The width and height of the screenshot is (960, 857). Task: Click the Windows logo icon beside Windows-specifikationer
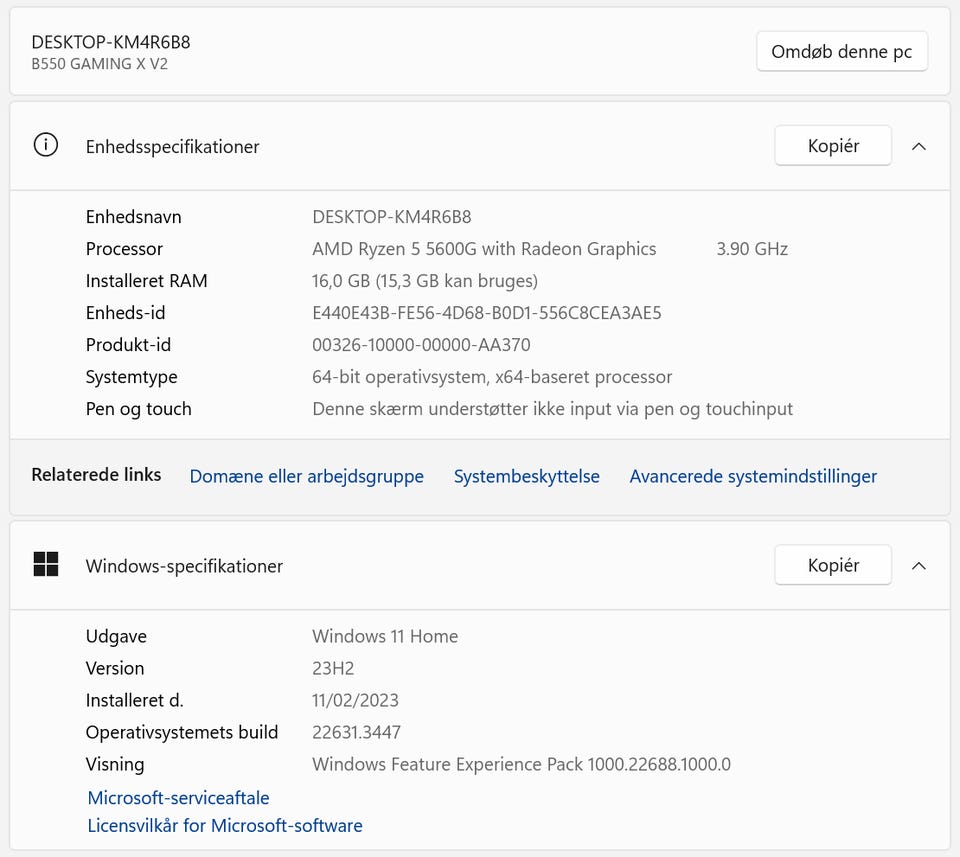click(x=46, y=565)
